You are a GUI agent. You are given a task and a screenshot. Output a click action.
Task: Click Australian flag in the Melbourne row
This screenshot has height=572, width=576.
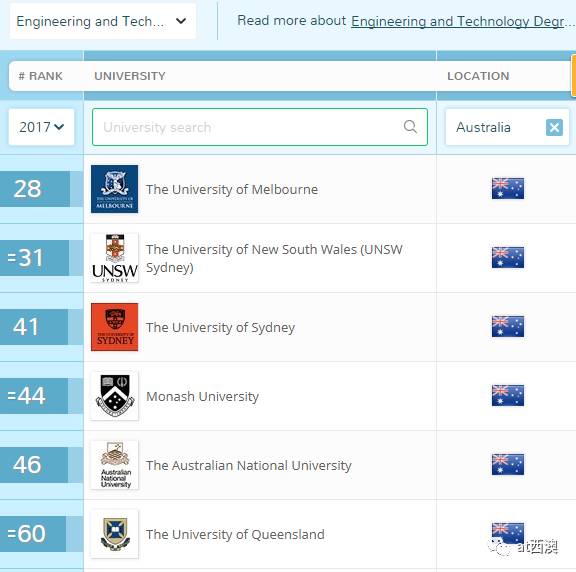point(508,188)
